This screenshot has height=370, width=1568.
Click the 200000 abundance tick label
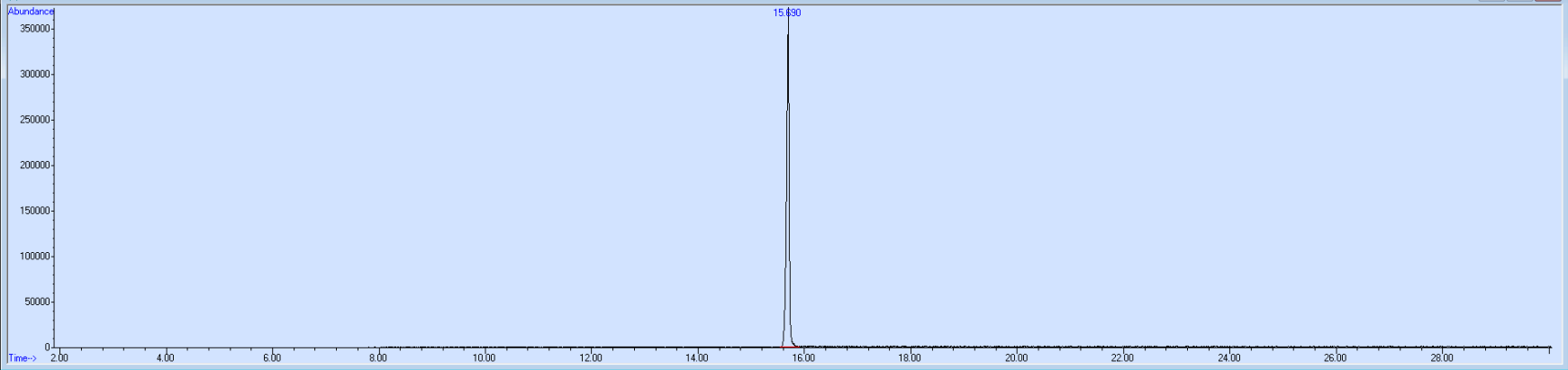click(x=34, y=166)
